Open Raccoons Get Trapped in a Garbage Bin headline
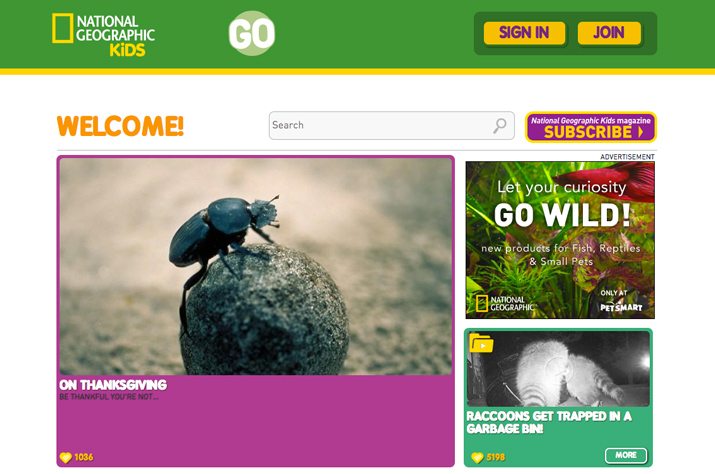The image size is (715, 474). pyautogui.click(x=549, y=422)
